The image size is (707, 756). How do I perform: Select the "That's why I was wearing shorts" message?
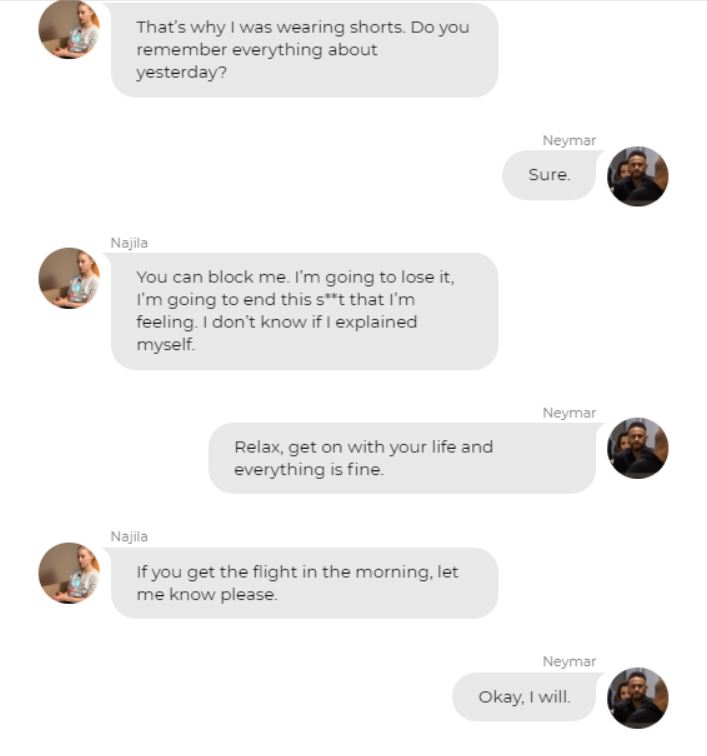(304, 49)
